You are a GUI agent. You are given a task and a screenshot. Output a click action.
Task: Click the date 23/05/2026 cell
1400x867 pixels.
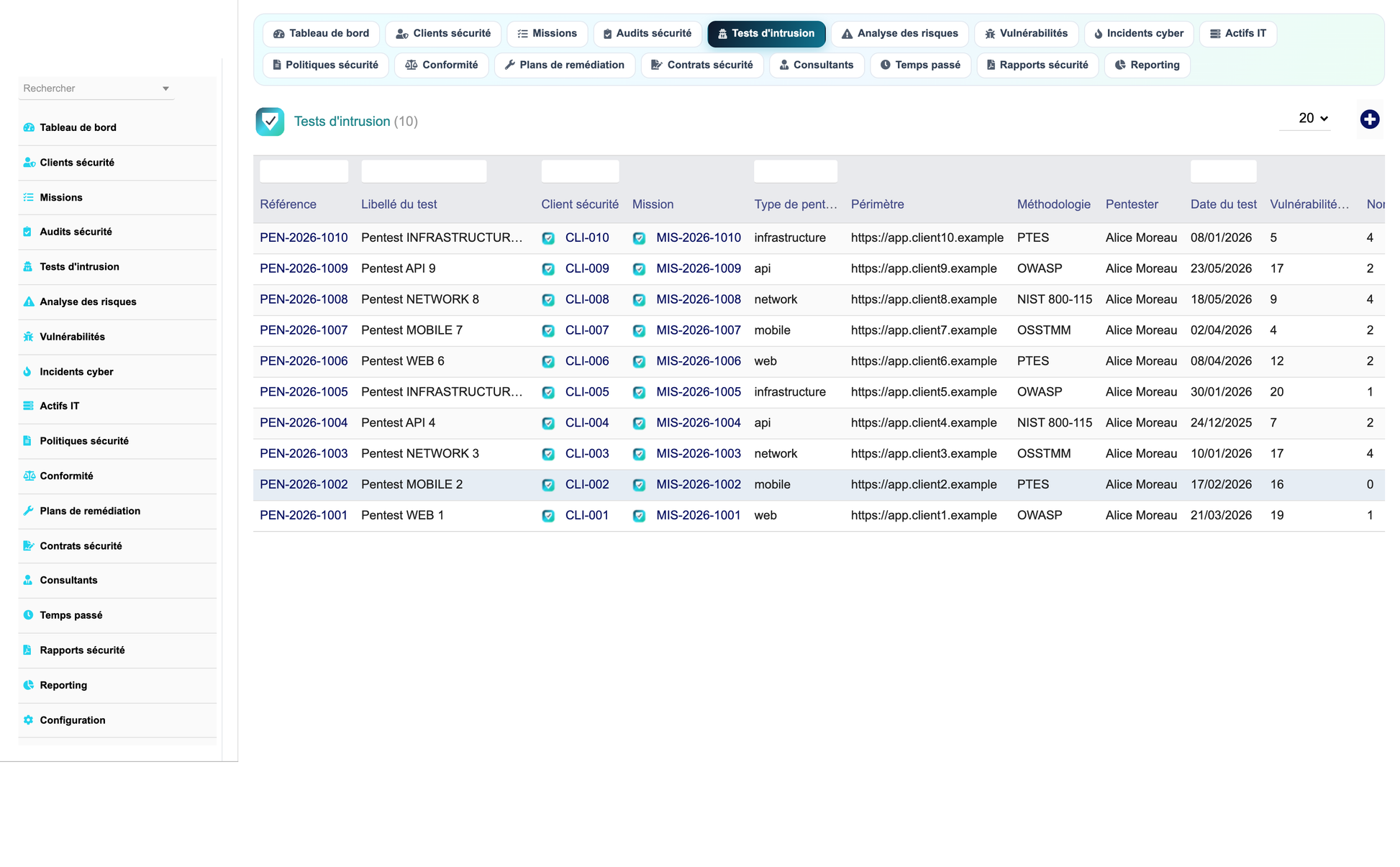point(1221,268)
